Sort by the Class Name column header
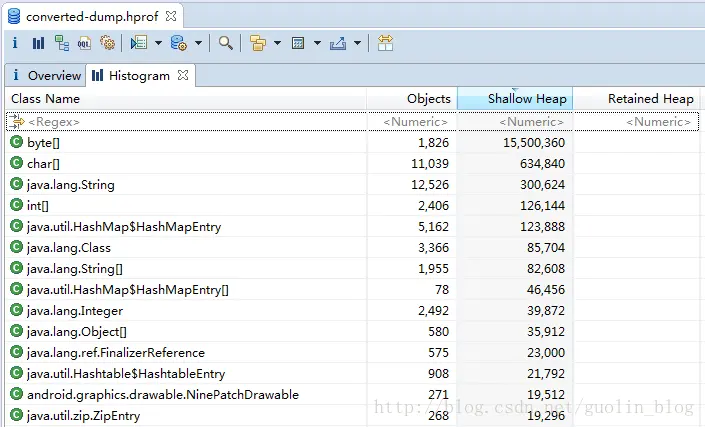The width and height of the screenshot is (705, 427). tap(186, 98)
